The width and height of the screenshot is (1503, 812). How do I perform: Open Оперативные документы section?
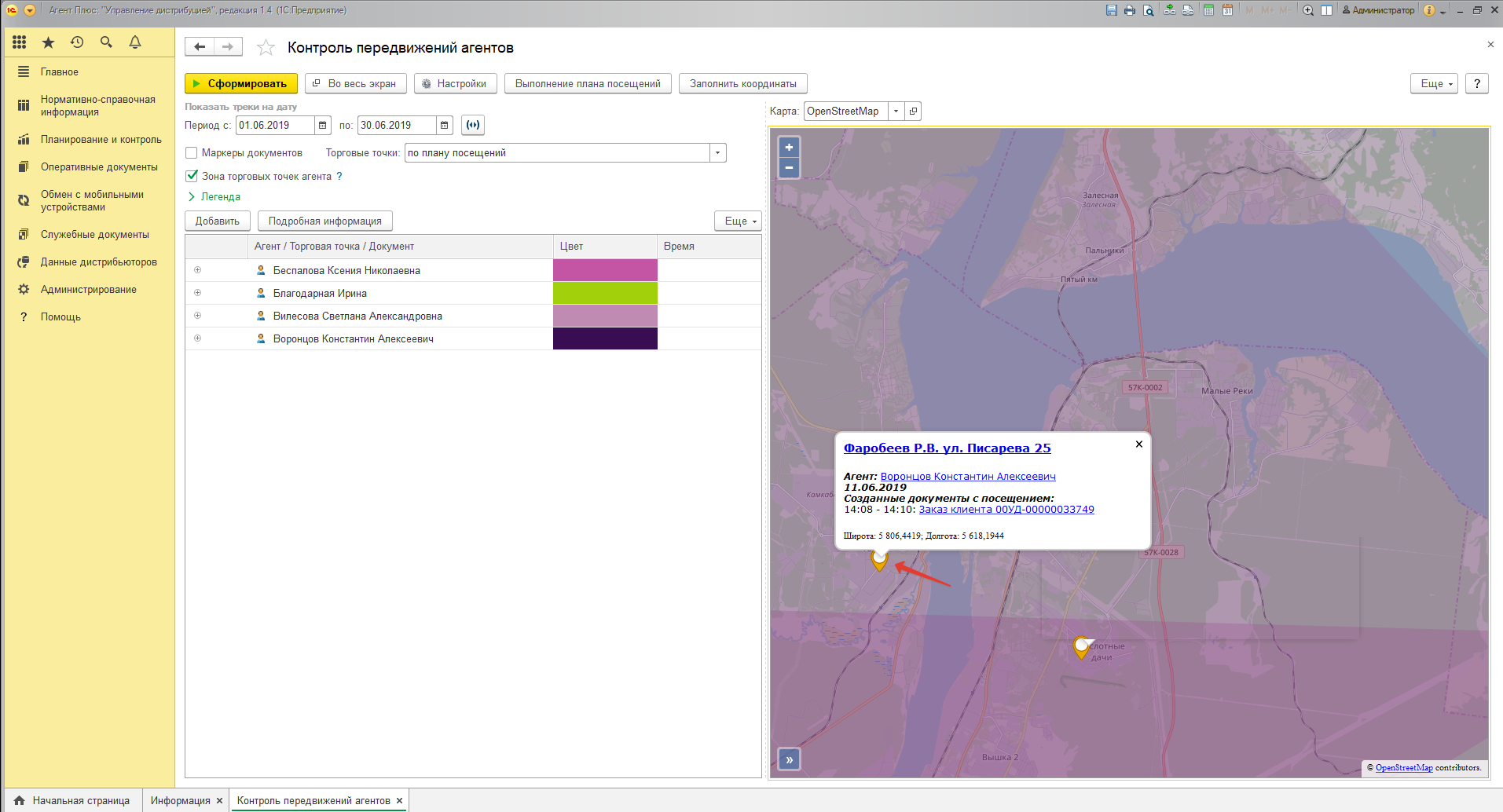point(90,167)
